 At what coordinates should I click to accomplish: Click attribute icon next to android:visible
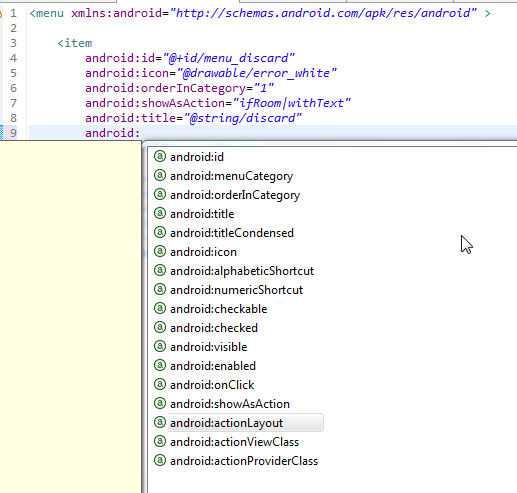click(160, 346)
